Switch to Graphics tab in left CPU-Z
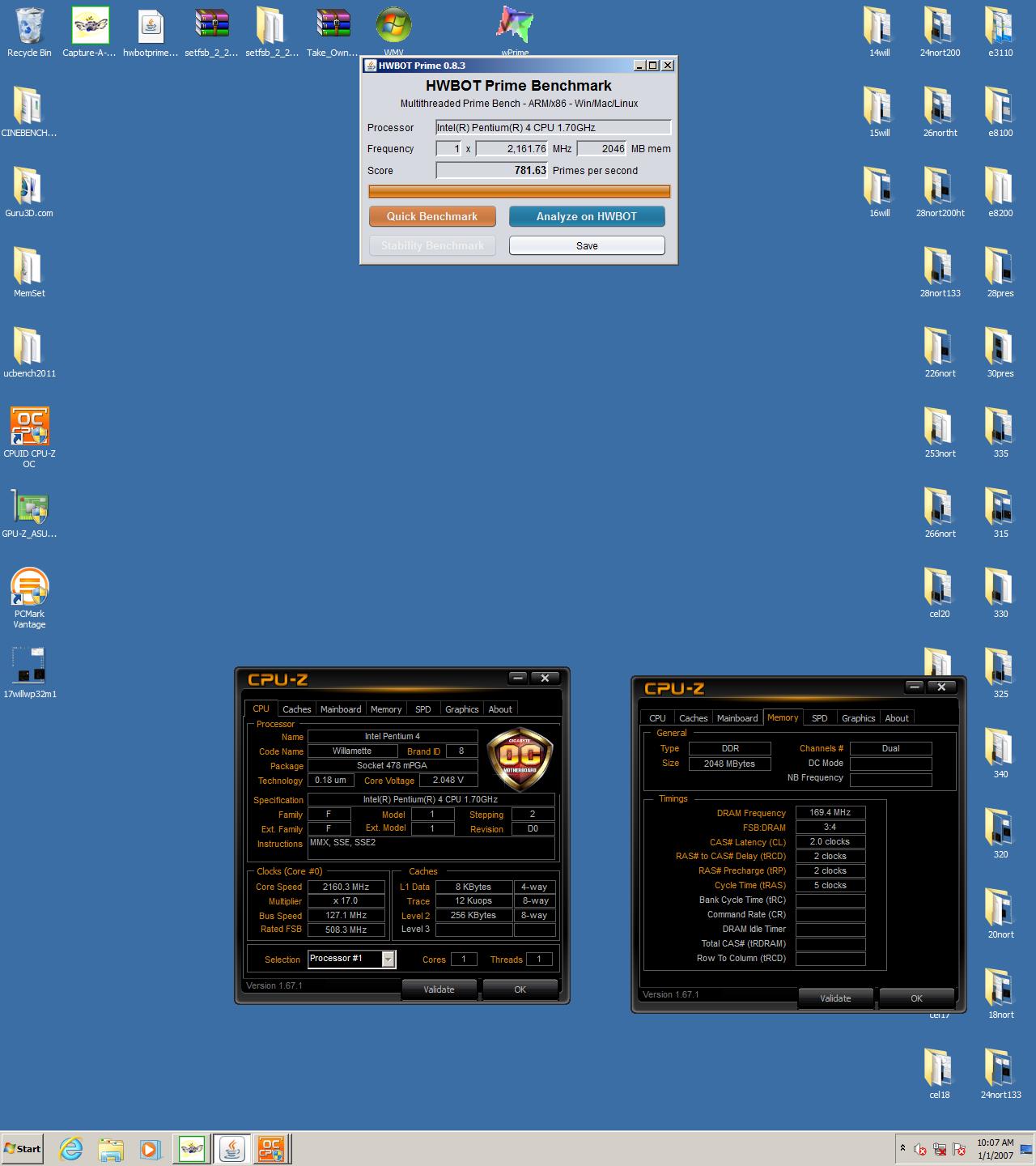Screen dimensions: 1036x1166 tap(462, 709)
